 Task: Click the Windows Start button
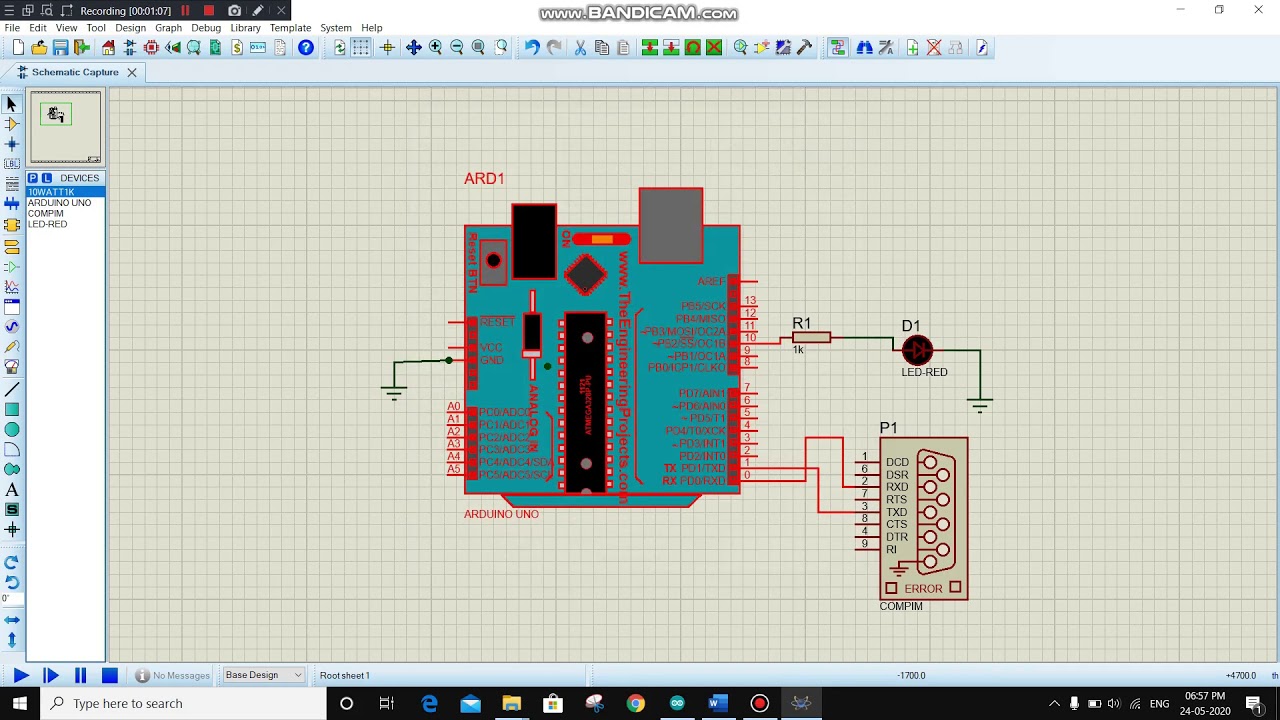(19, 704)
